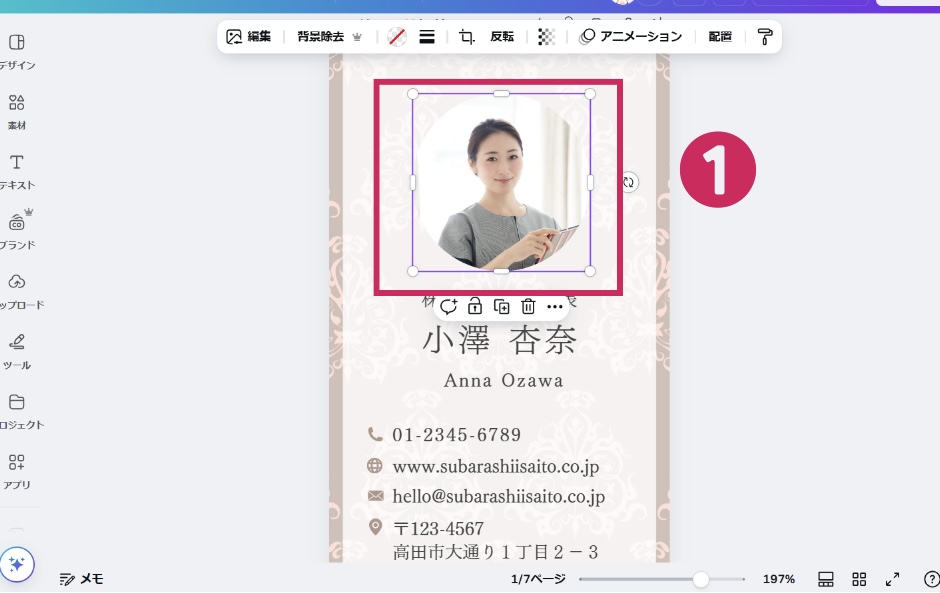Click the 編集 (Edit) image button
The width and height of the screenshot is (940, 593).
pos(249,37)
